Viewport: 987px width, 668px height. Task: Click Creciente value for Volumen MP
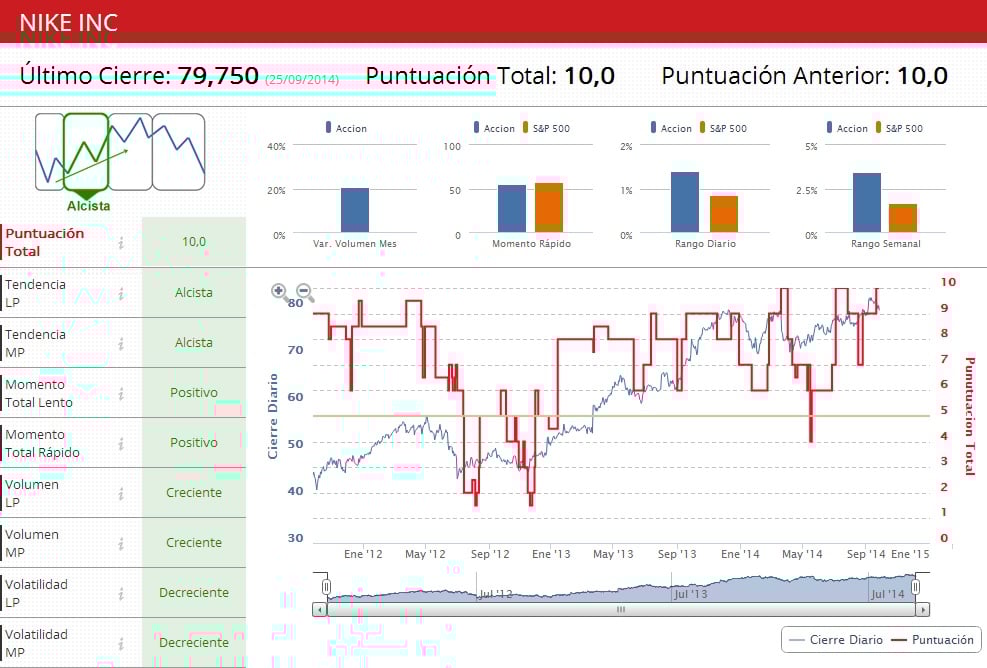pos(194,543)
